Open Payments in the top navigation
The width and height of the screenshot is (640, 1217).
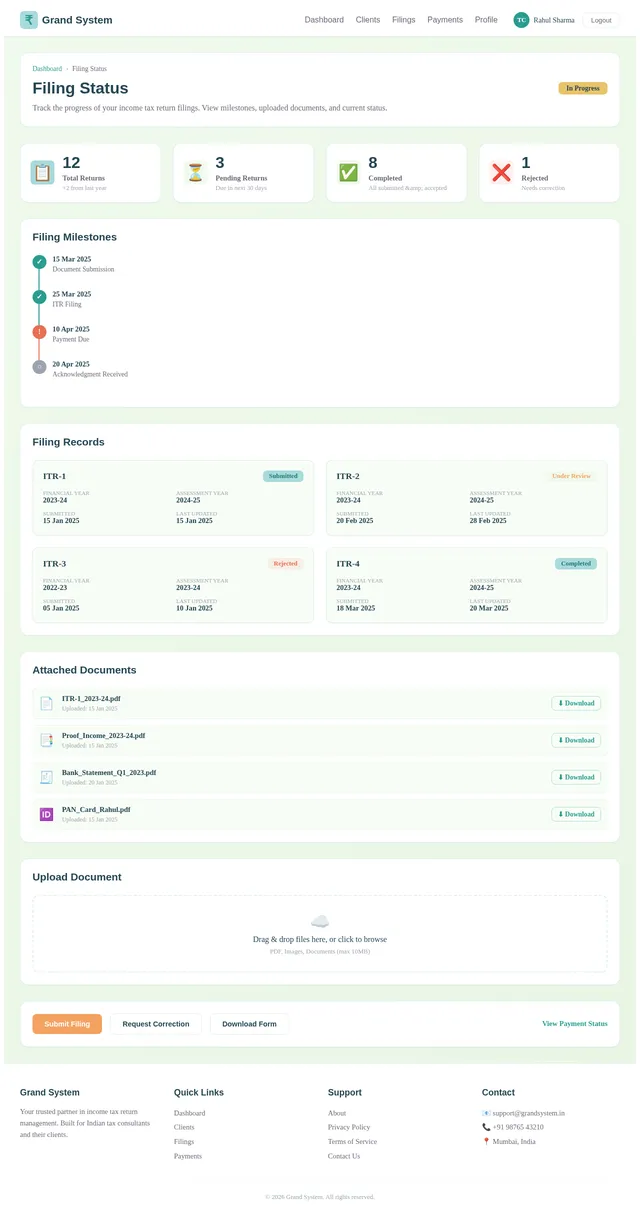pos(445,20)
